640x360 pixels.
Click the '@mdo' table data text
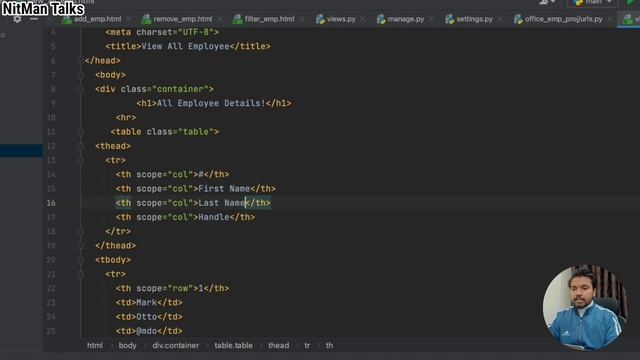pyautogui.click(x=147, y=331)
